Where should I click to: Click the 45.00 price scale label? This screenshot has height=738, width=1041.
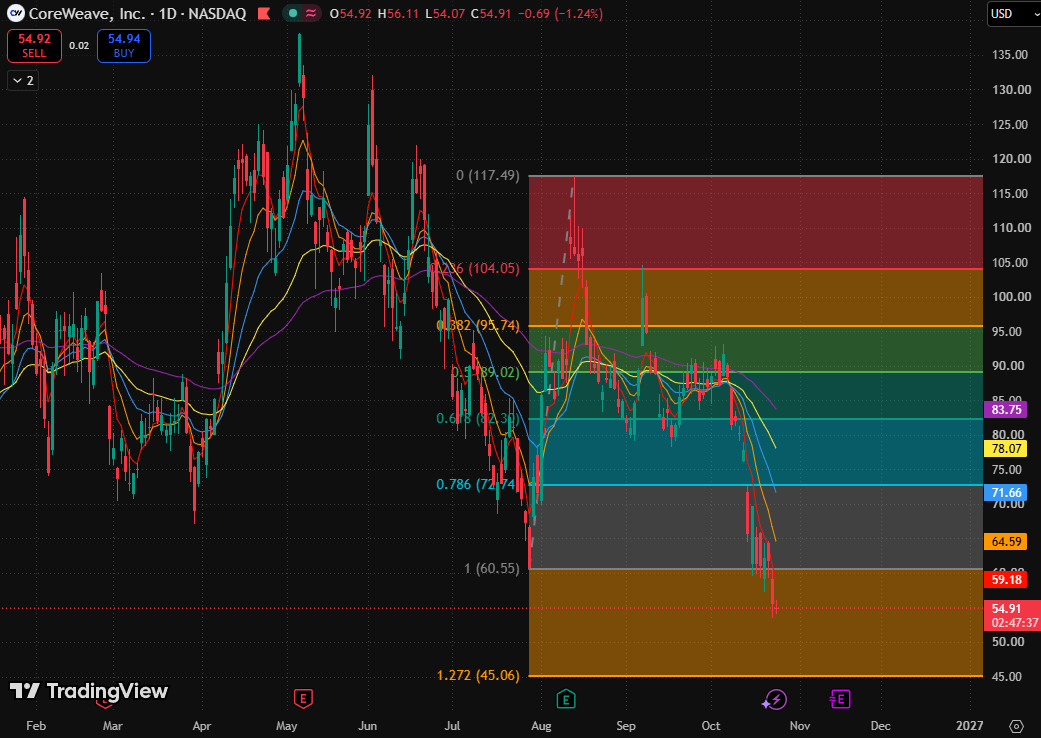[x=1006, y=676]
